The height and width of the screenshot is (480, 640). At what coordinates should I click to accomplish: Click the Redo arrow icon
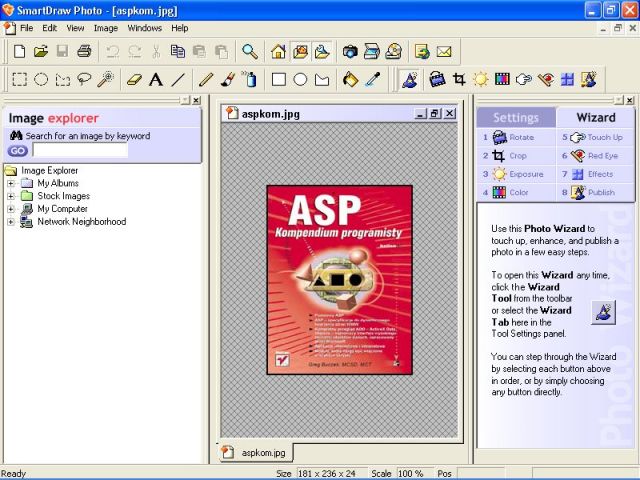pos(135,51)
